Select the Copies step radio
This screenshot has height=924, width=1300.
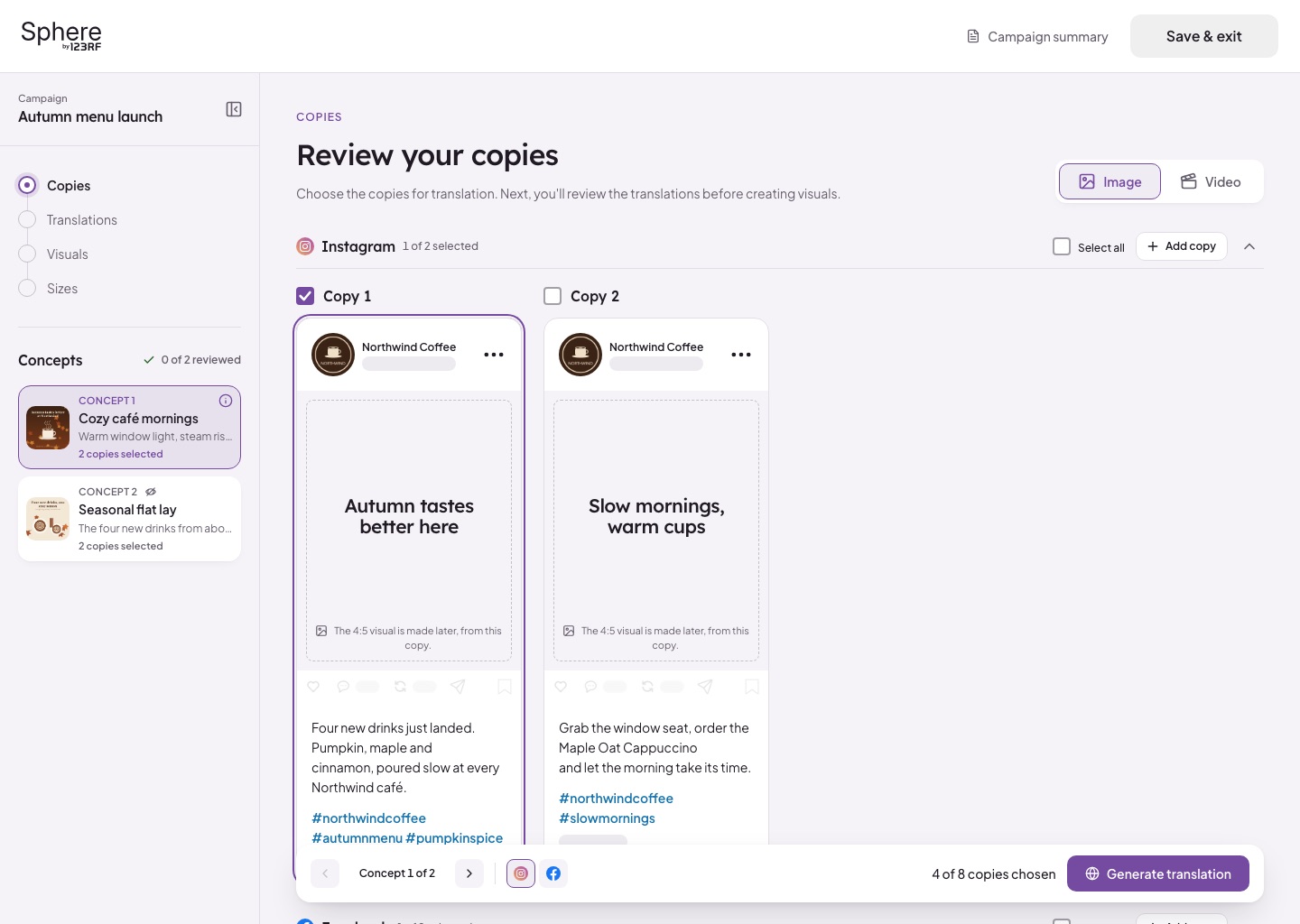click(28, 185)
